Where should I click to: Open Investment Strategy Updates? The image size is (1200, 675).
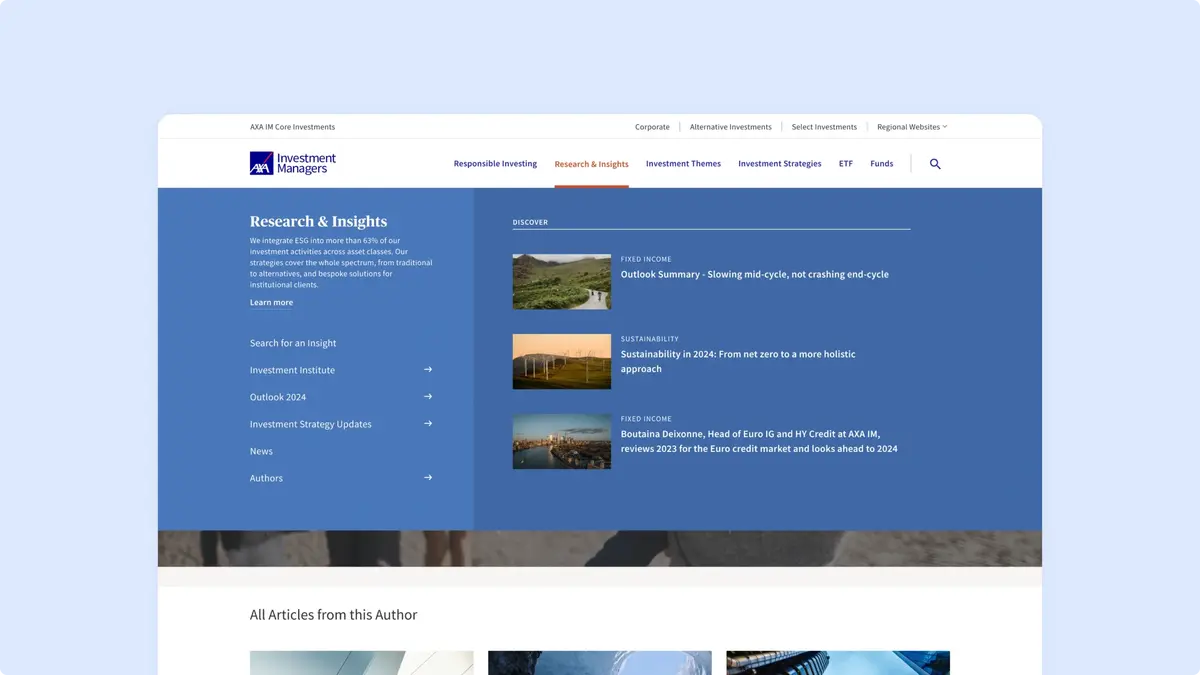pyautogui.click(x=311, y=424)
